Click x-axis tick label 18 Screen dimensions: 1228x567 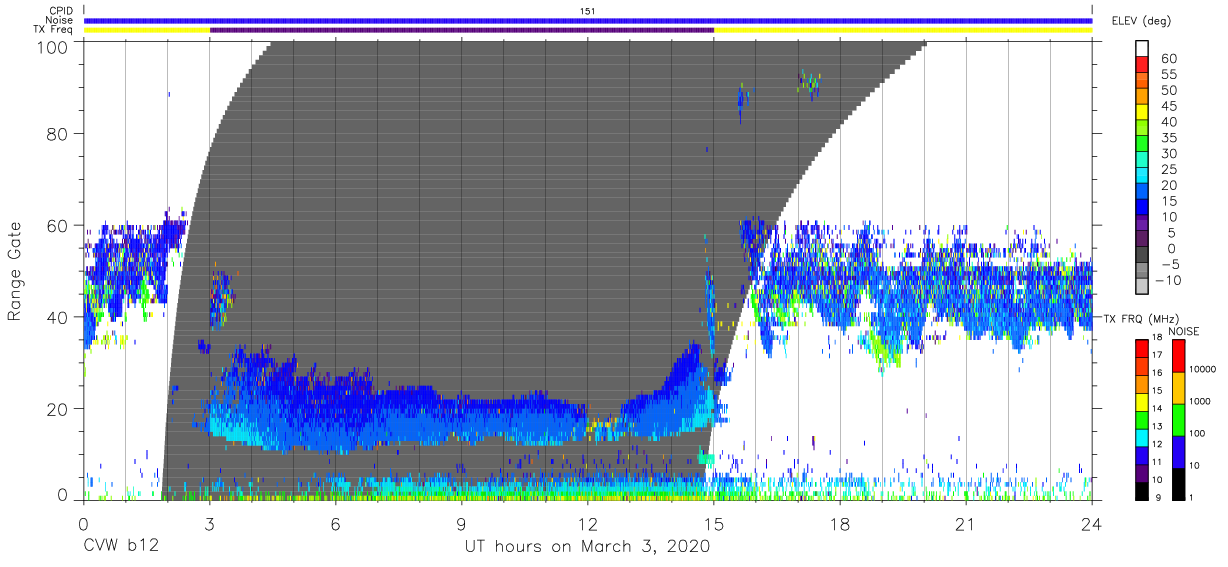[839, 525]
